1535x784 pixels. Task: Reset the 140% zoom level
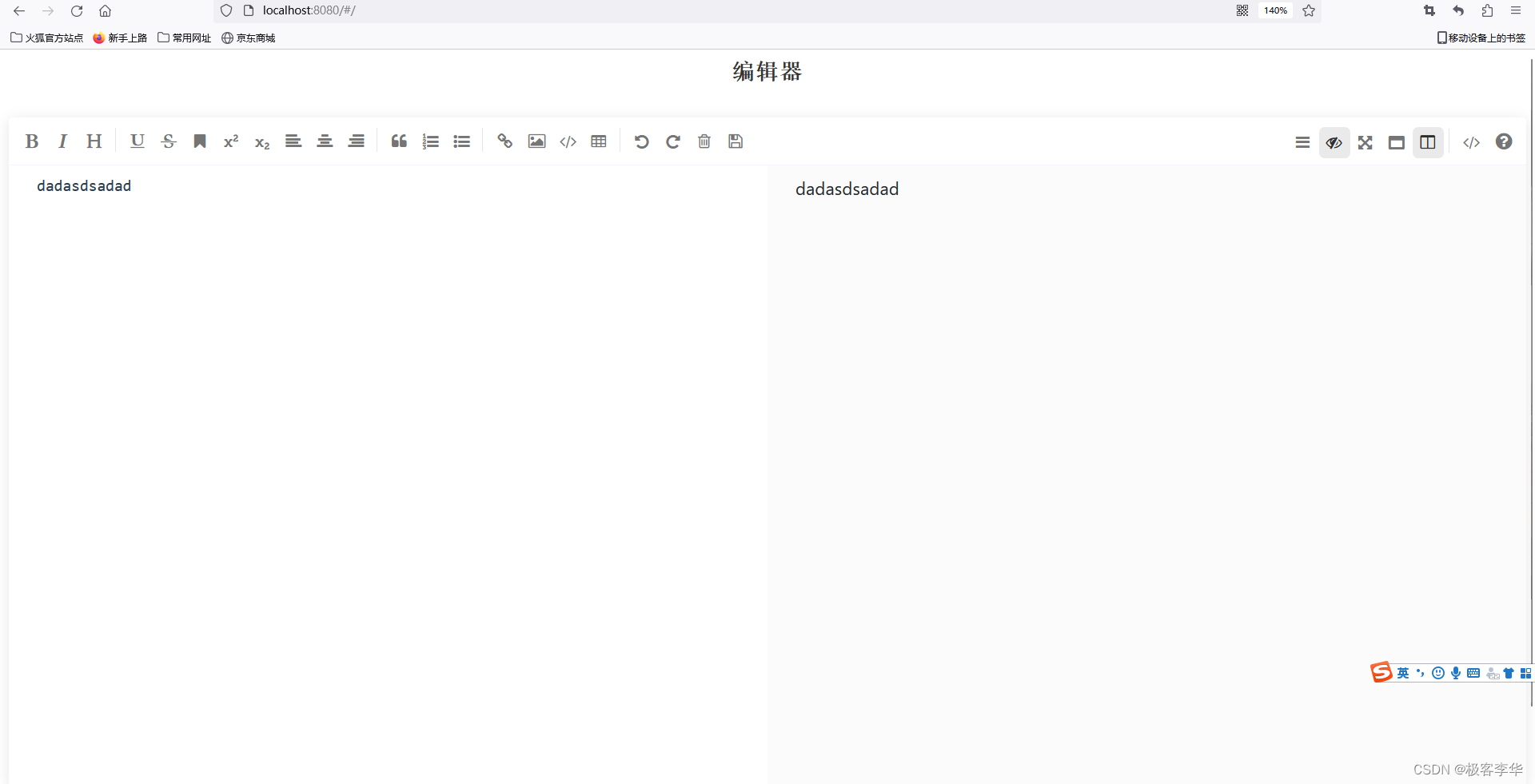pyautogui.click(x=1275, y=10)
